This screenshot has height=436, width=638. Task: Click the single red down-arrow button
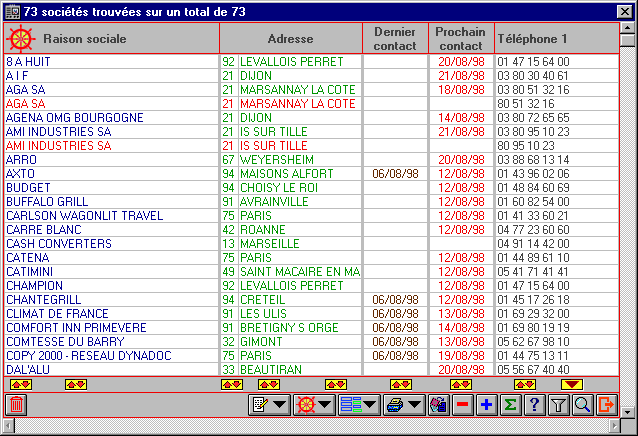point(572,384)
